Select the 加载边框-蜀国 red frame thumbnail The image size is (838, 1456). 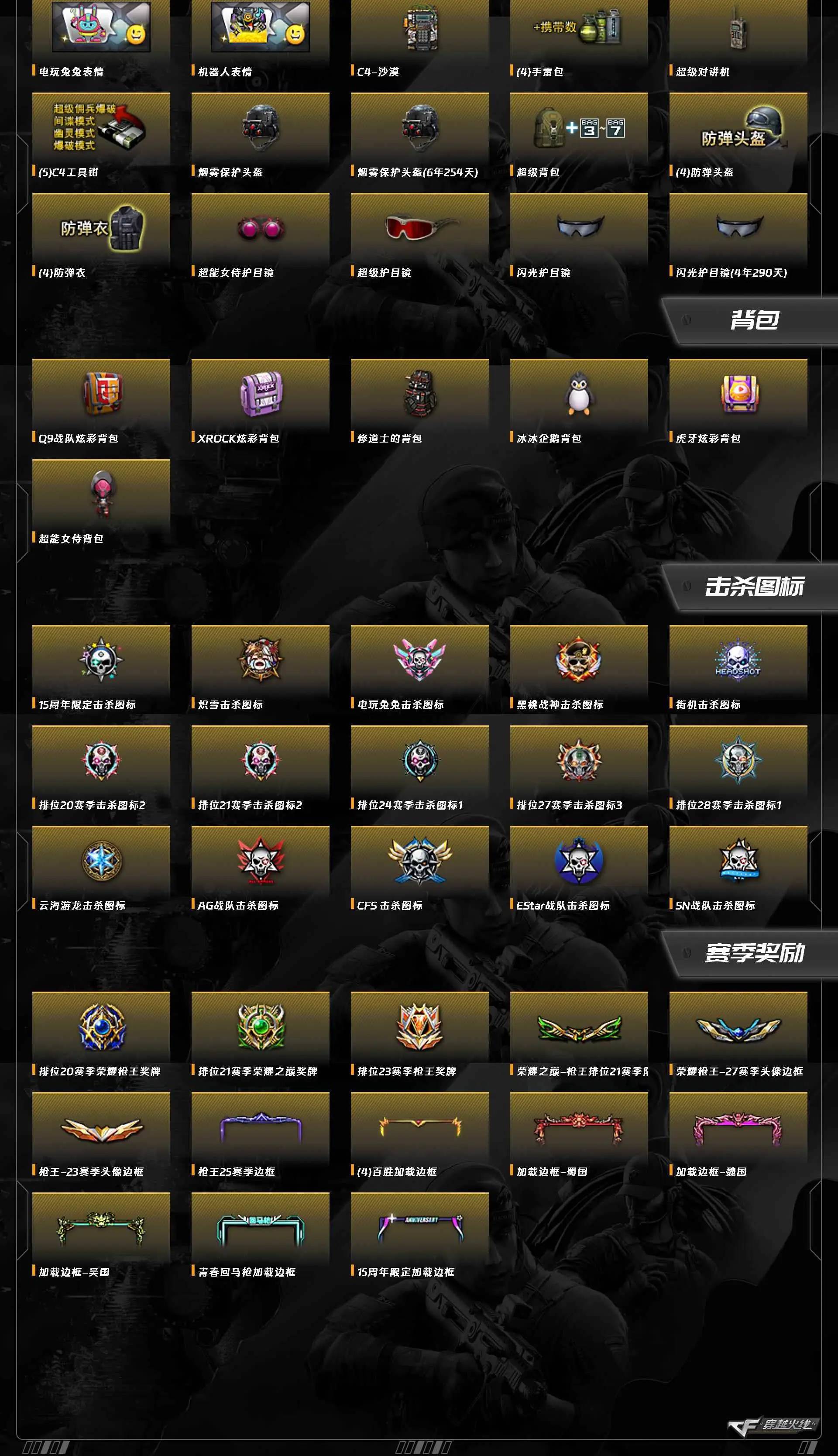pos(578,1128)
